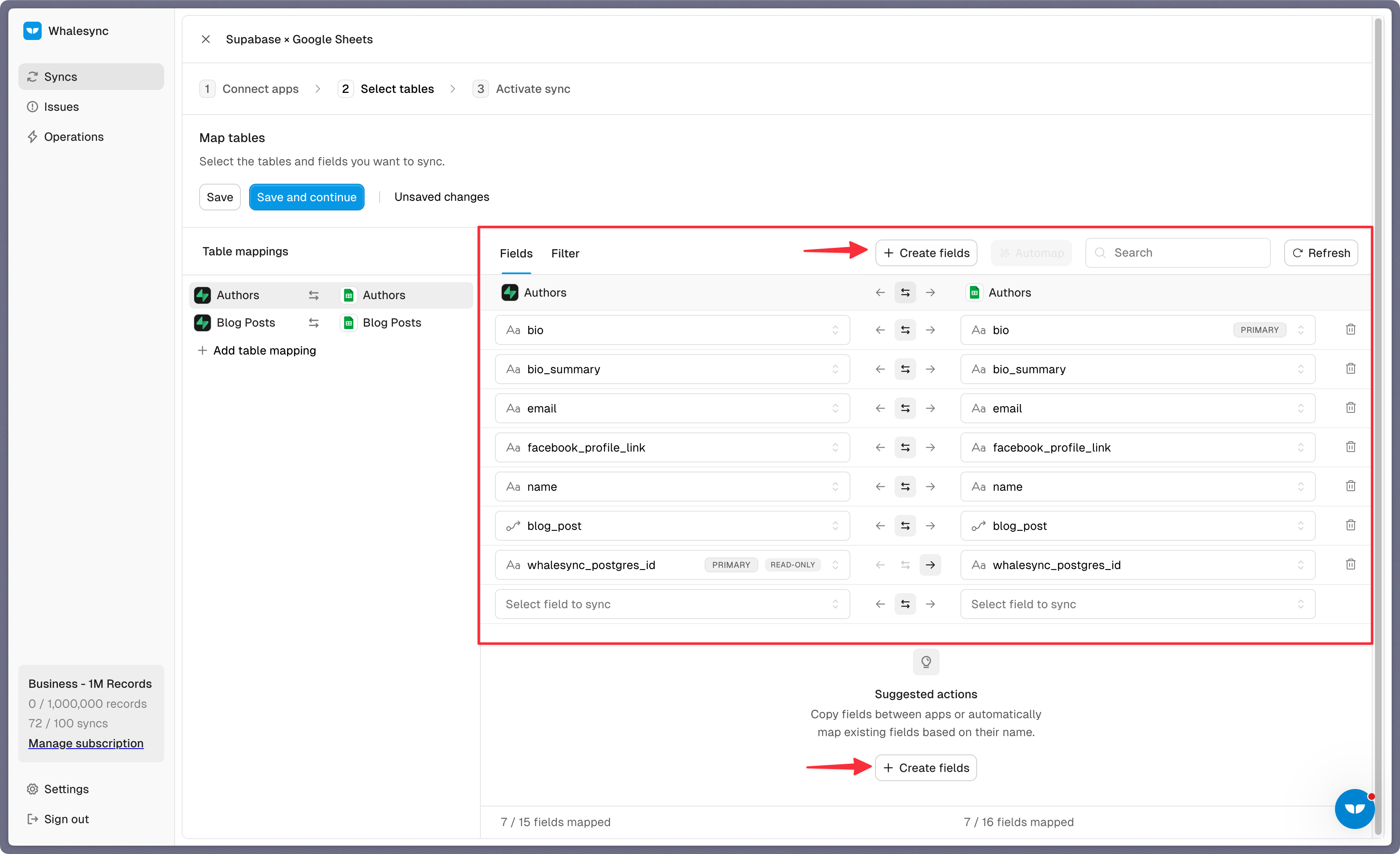Open Manage subscription link
The image size is (1400, 854).
click(x=86, y=744)
